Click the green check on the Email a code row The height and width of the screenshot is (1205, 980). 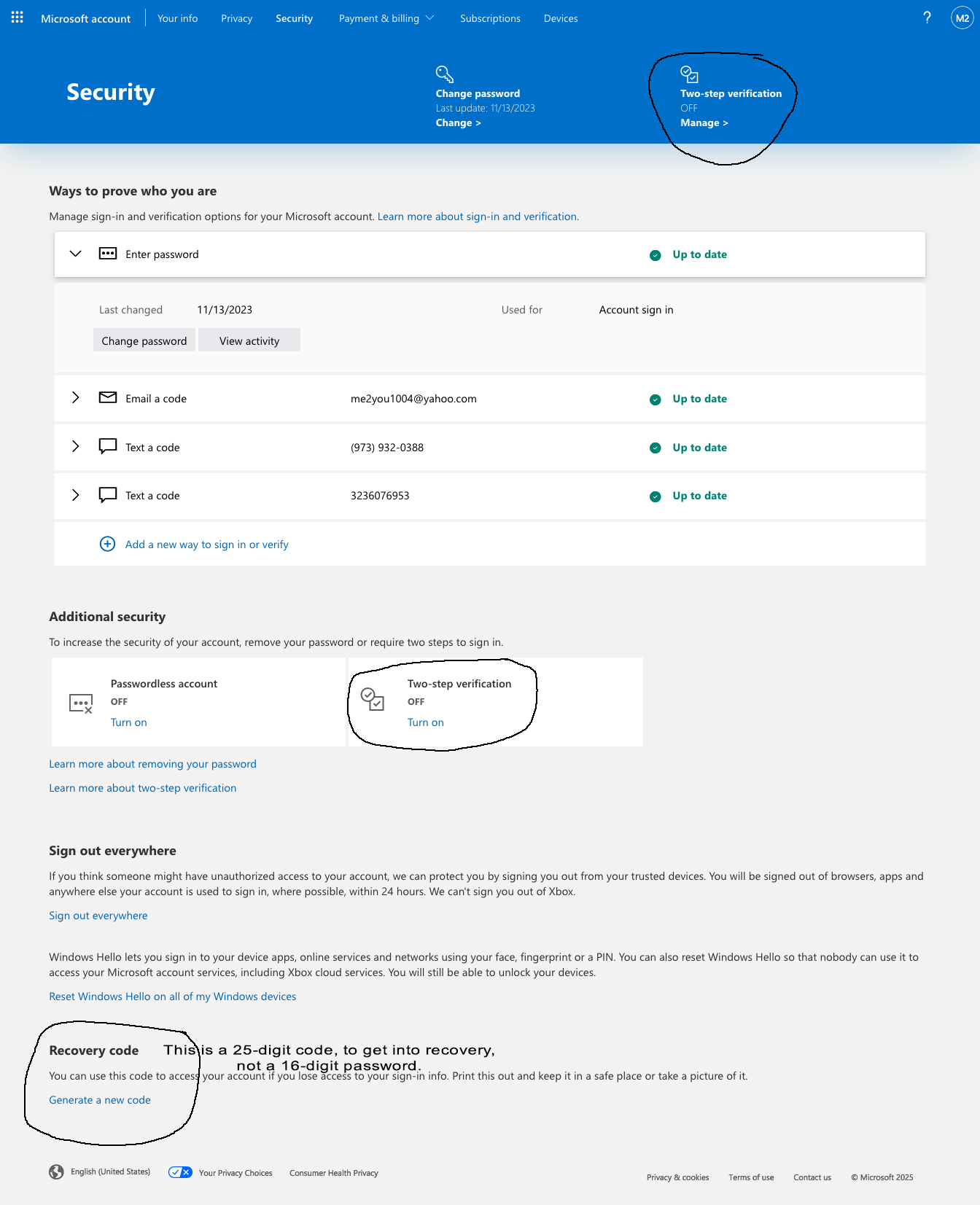point(656,399)
